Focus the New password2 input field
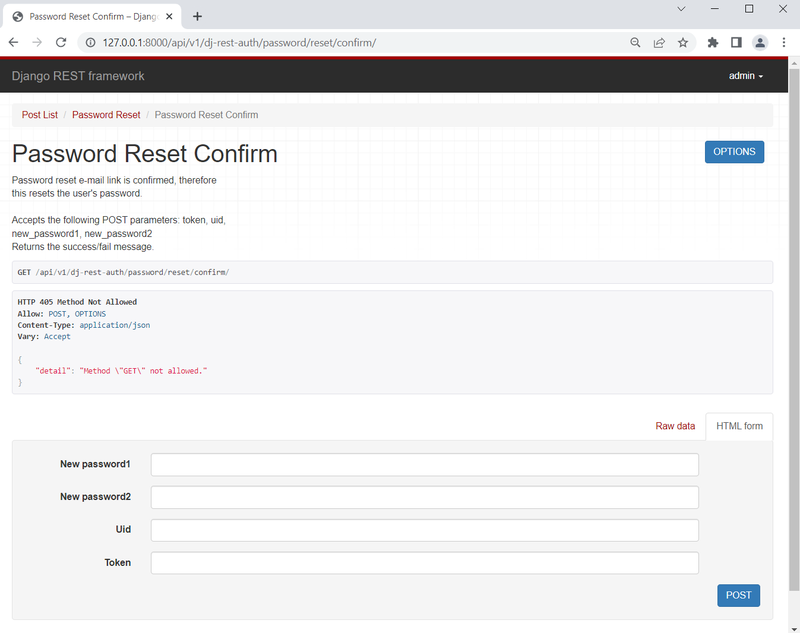This screenshot has height=633, width=800. pos(424,497)
